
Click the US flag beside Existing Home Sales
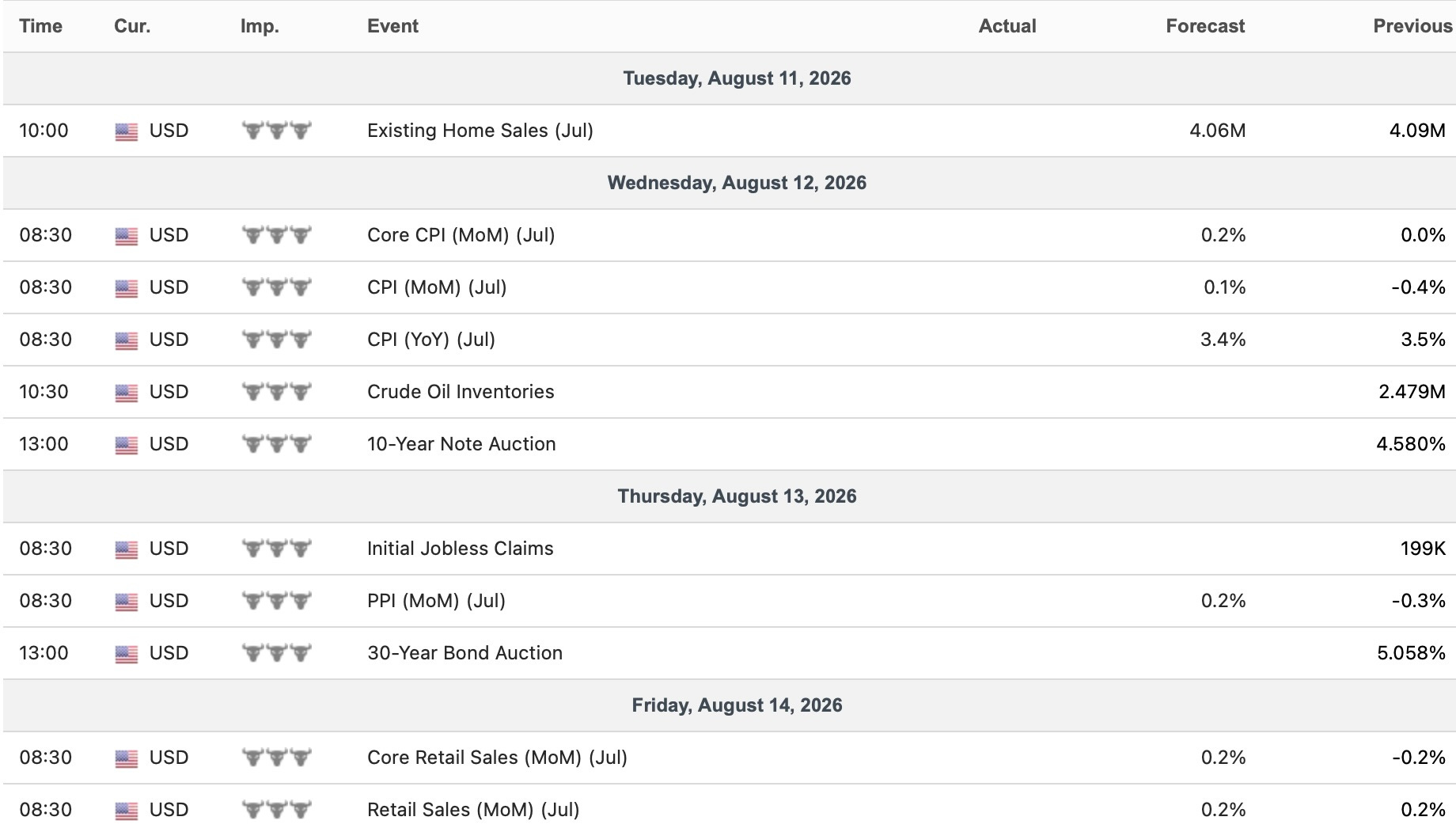(x=127, y=131)
